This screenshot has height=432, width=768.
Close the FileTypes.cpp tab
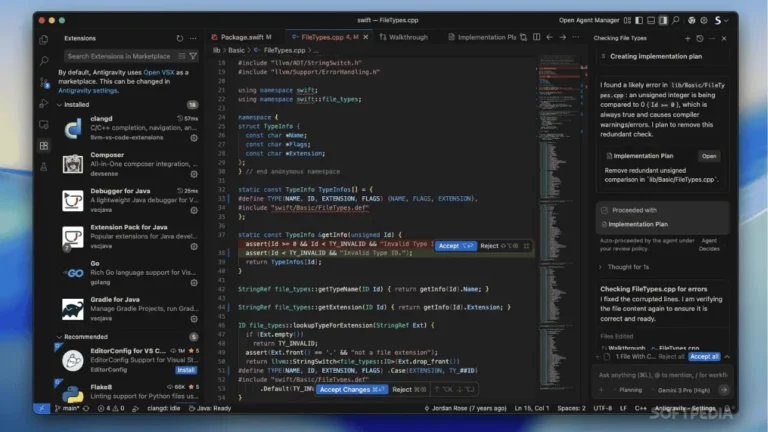point(365,37)
